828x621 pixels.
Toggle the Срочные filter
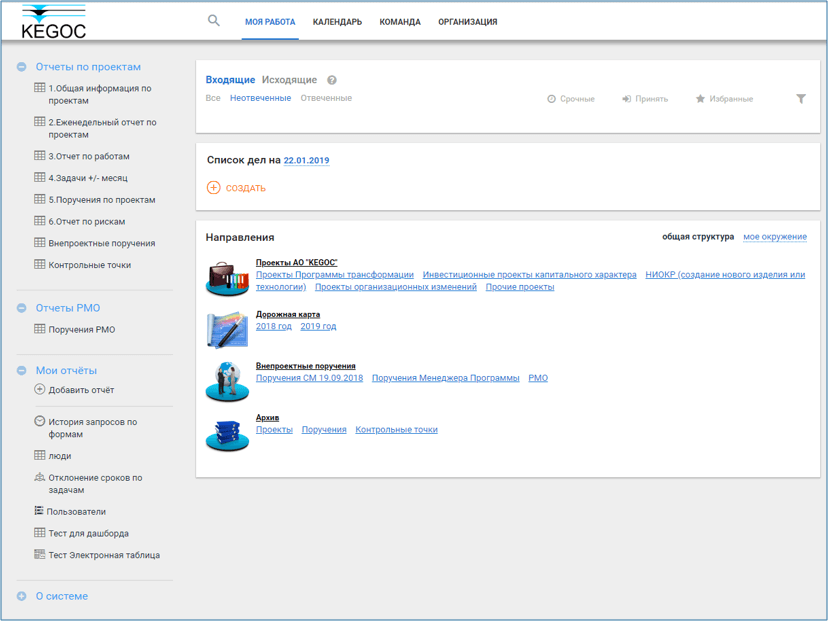click(x=571, y=99)
